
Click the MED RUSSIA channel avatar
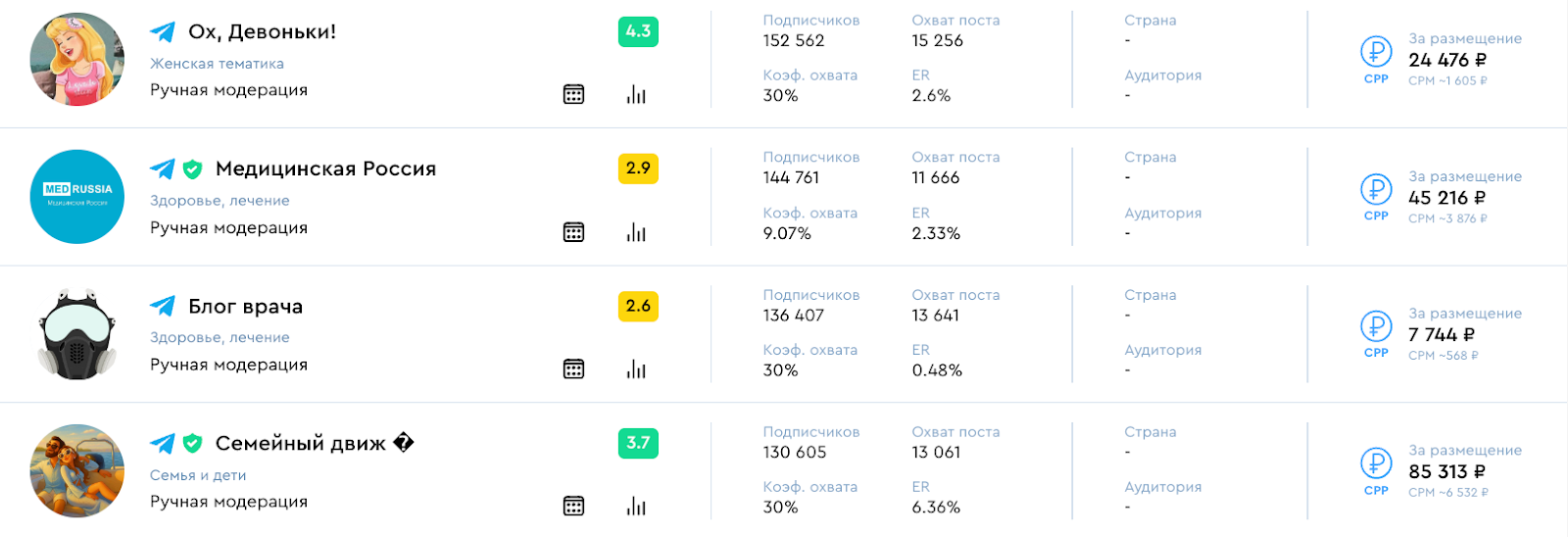77,196
